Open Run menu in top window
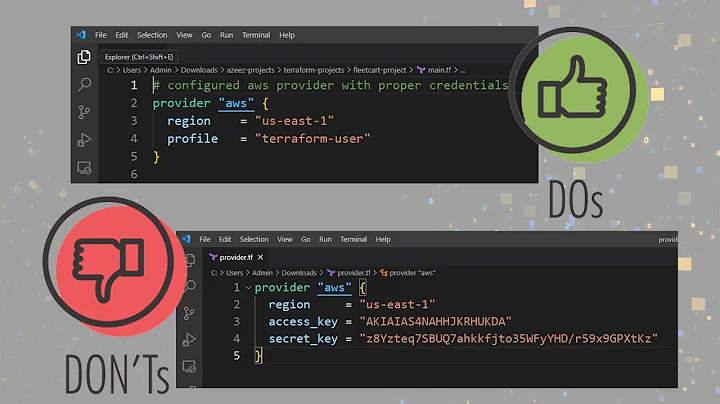Image resolution: width=720 pixels, height=404 pixels. tap(226, 35)
